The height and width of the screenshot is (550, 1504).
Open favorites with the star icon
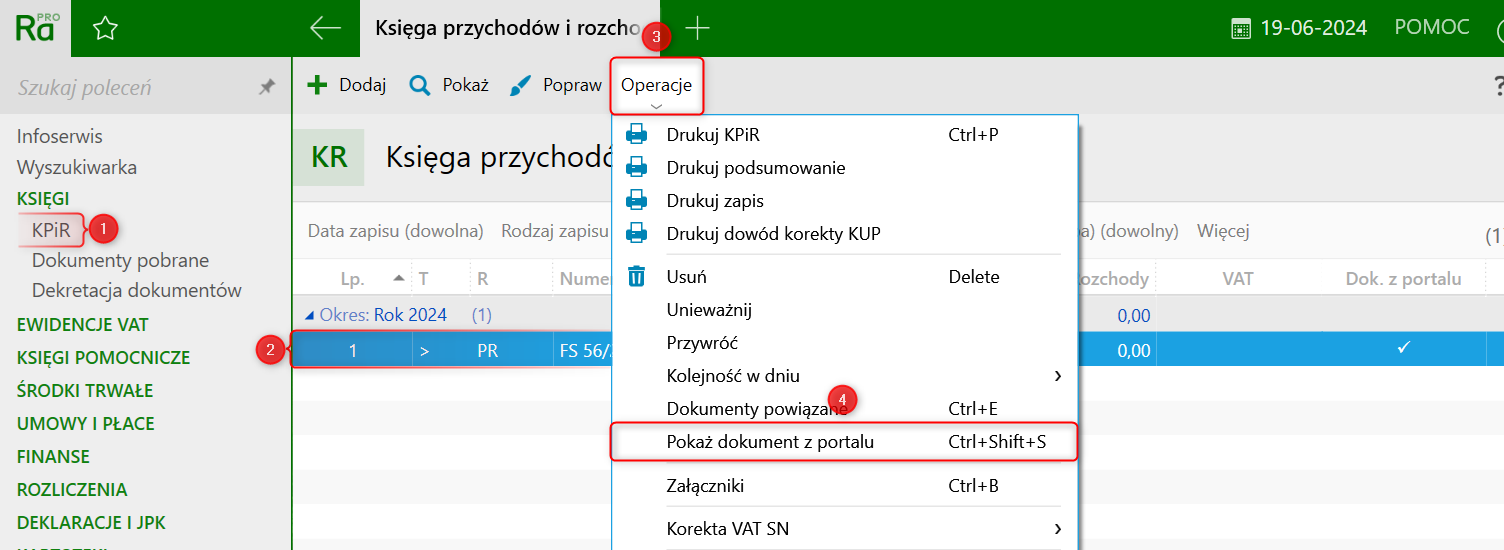105,29
